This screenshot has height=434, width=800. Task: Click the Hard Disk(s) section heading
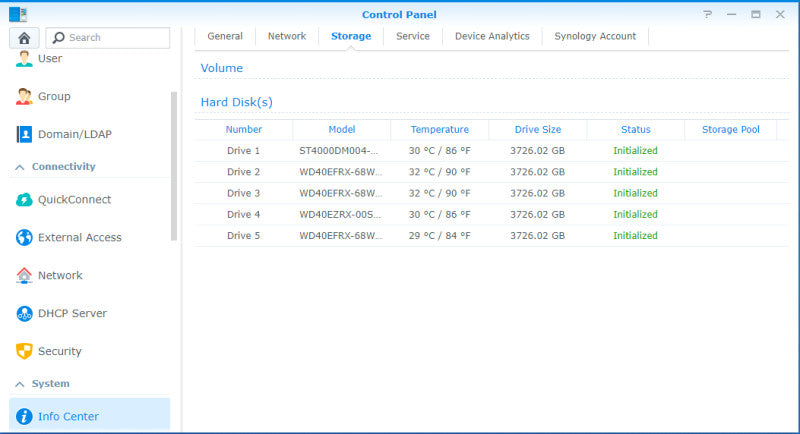(x=236, y=102)
